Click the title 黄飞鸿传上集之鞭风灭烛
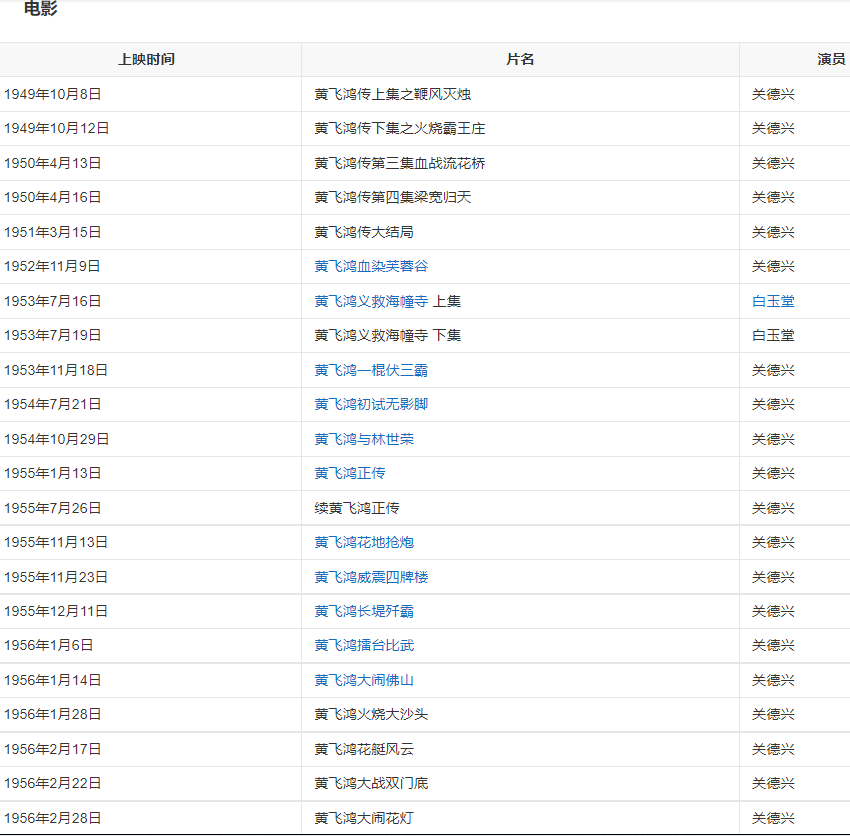Image resolution: width=850 pixels, height=836 pixels. [392, 94]
